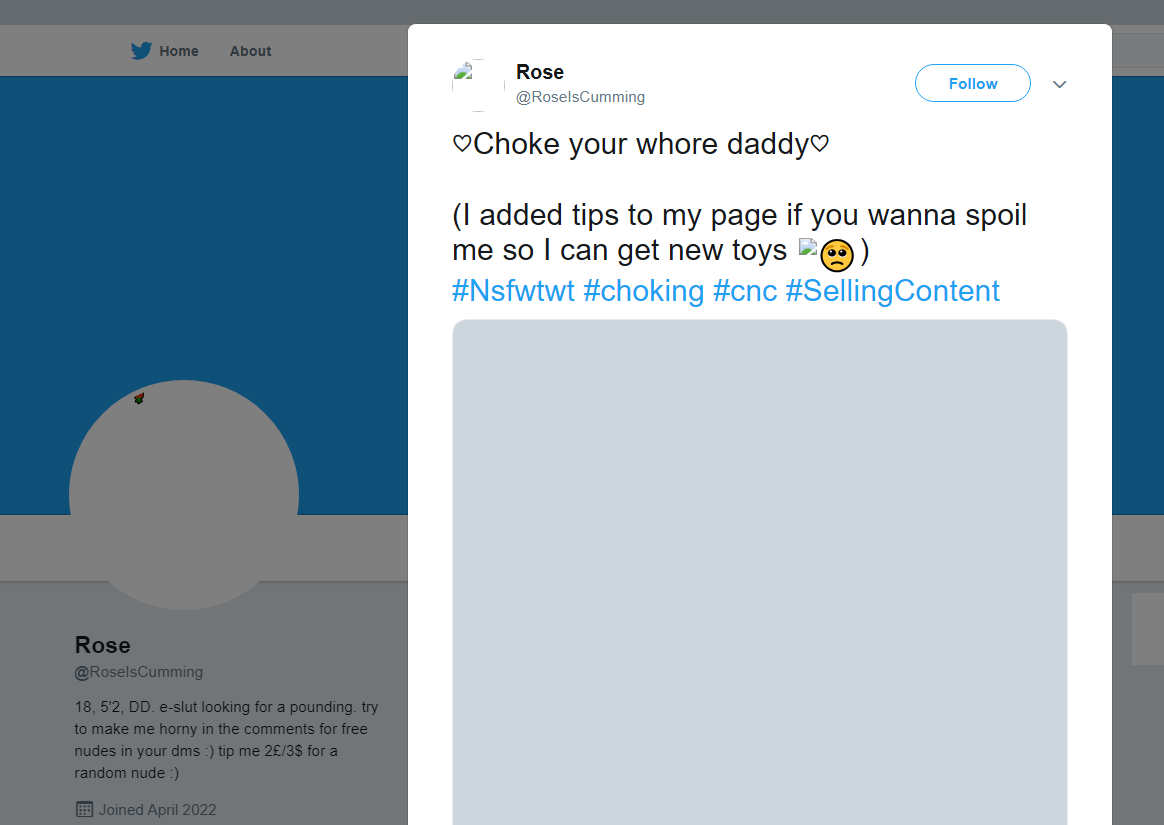Screen dimensions: 1164x825
Task: Click the calendar icon beside Joined April 2022
Action: [x=84, y=809]
